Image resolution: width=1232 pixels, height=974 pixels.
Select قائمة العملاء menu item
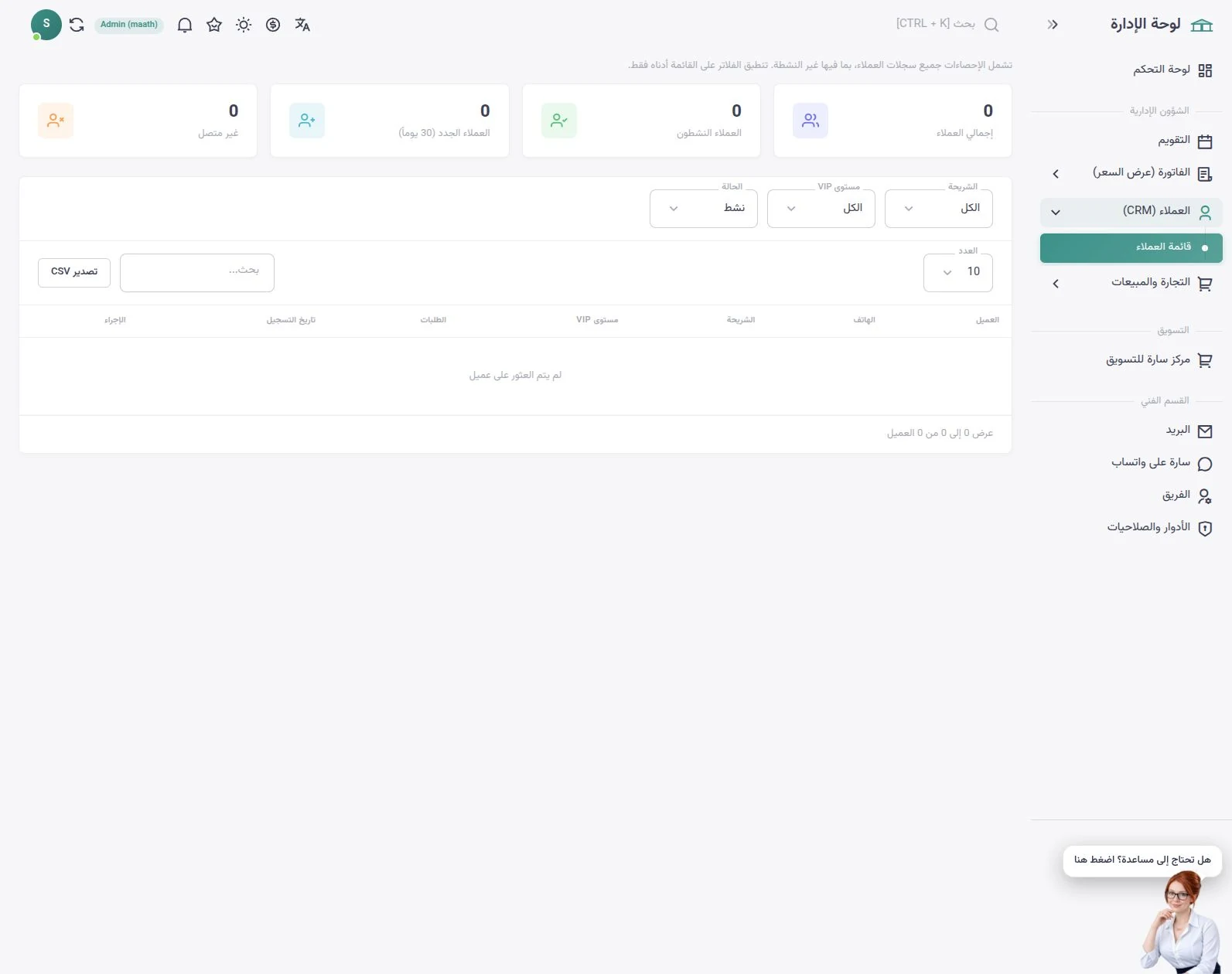[1131, 248]
